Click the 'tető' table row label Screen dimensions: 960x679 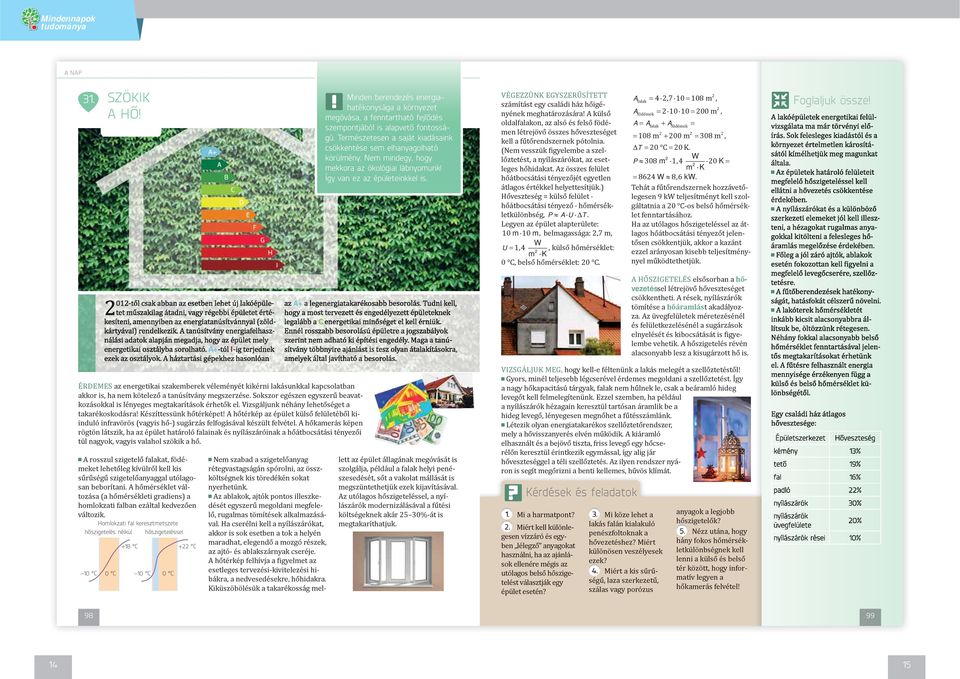point(780,464)
